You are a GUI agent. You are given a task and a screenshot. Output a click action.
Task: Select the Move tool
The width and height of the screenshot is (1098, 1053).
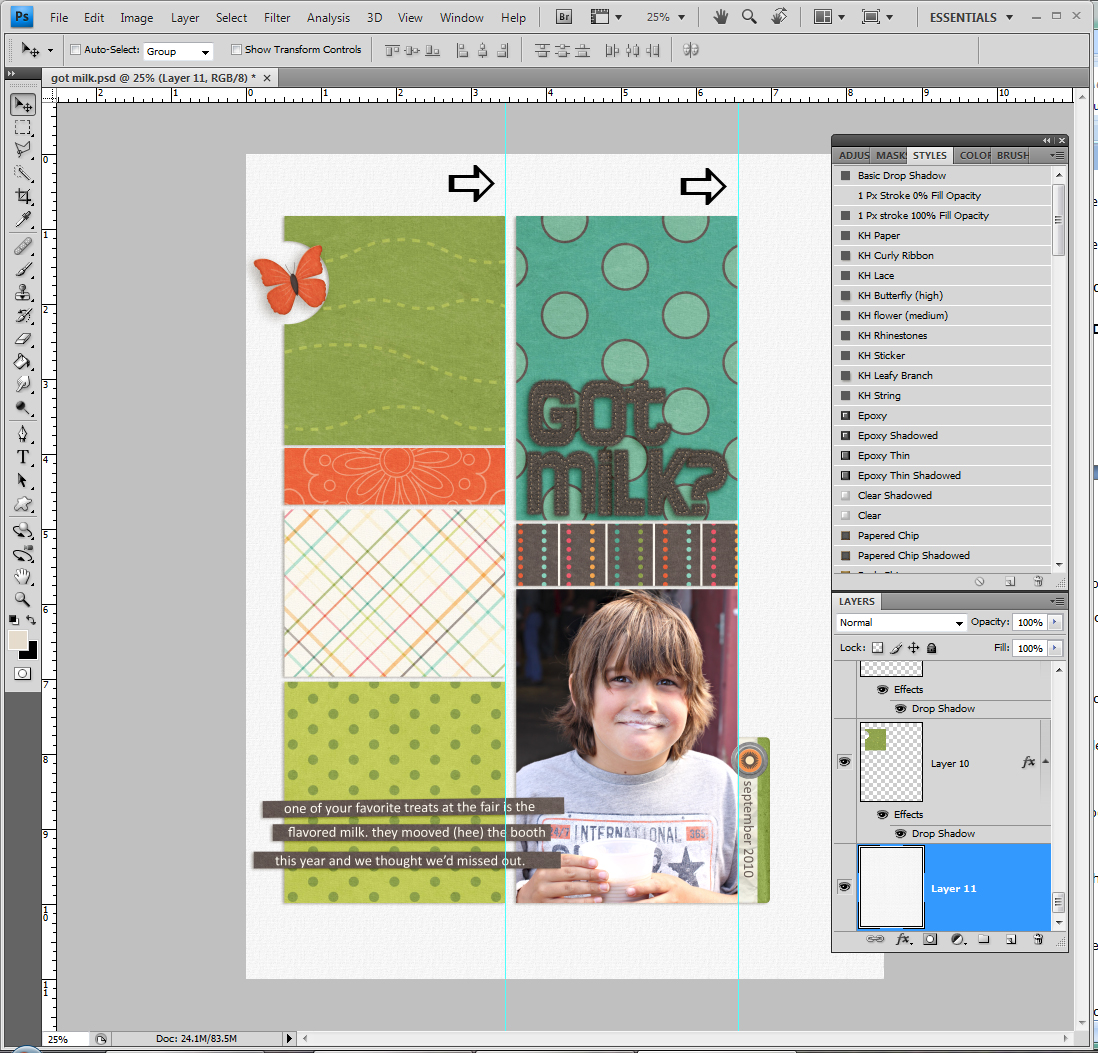click(x=22, y=104)
